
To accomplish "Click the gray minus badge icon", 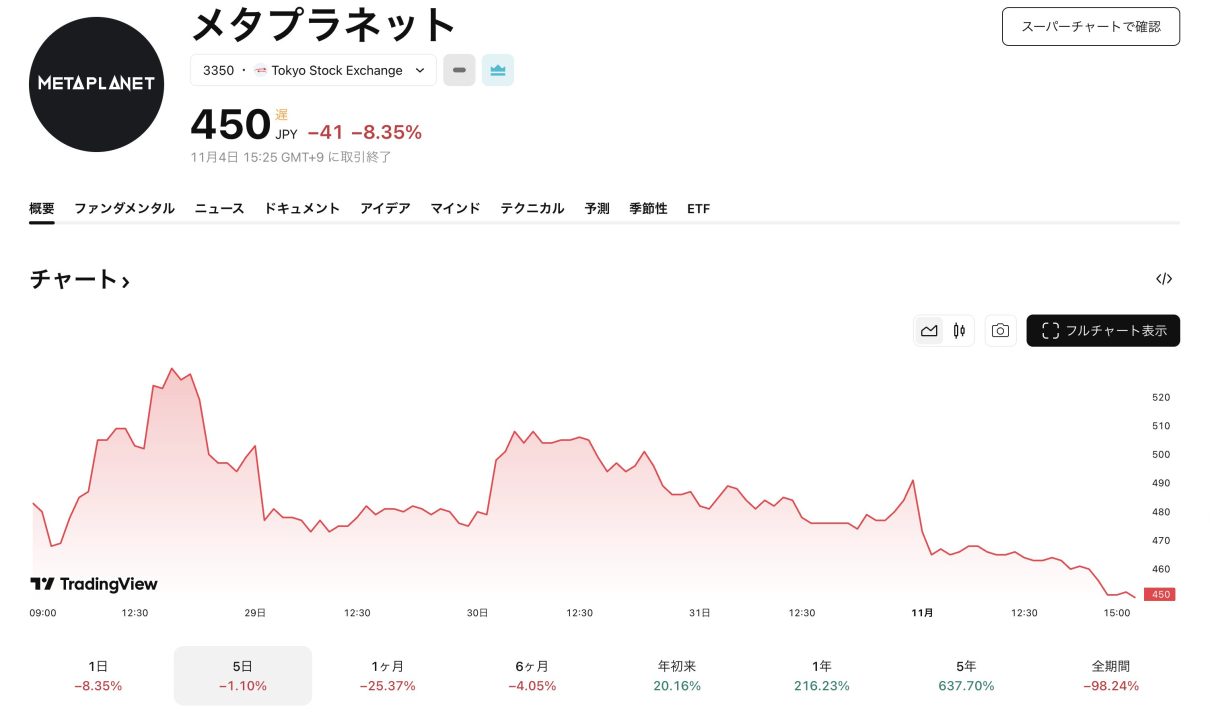I will [459, 70].
